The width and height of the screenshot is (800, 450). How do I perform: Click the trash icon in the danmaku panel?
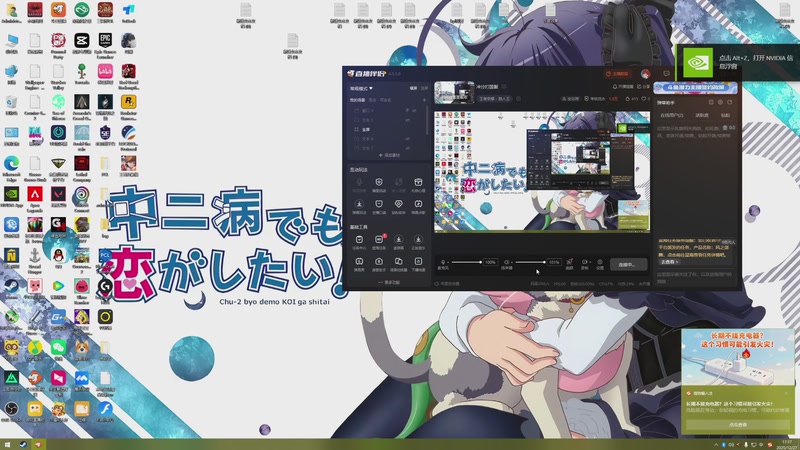(x=725, y=128)
